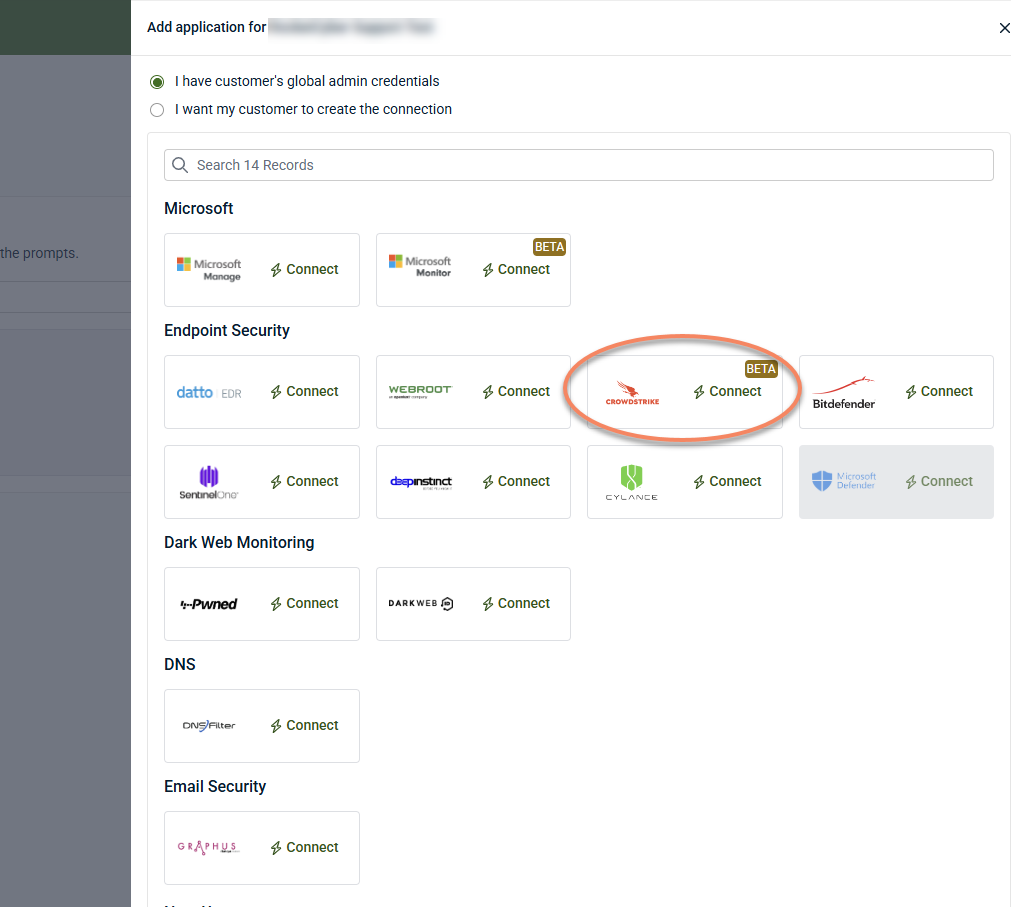Viewport: 1011px width, 907px height.
Task: Click the Datto EDR logo
Action: [209, 393]
